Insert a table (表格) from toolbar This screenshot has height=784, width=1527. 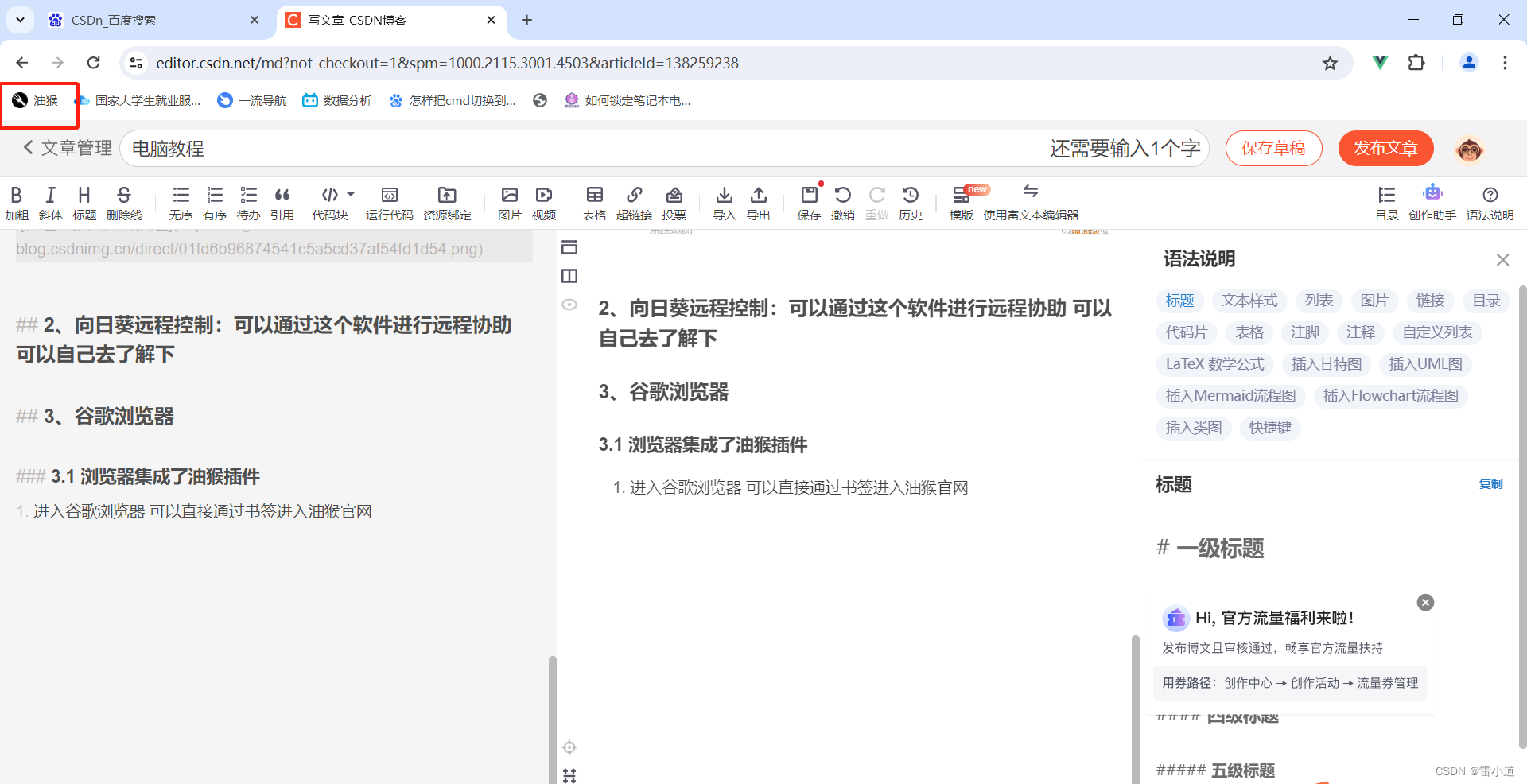[594, 204]
